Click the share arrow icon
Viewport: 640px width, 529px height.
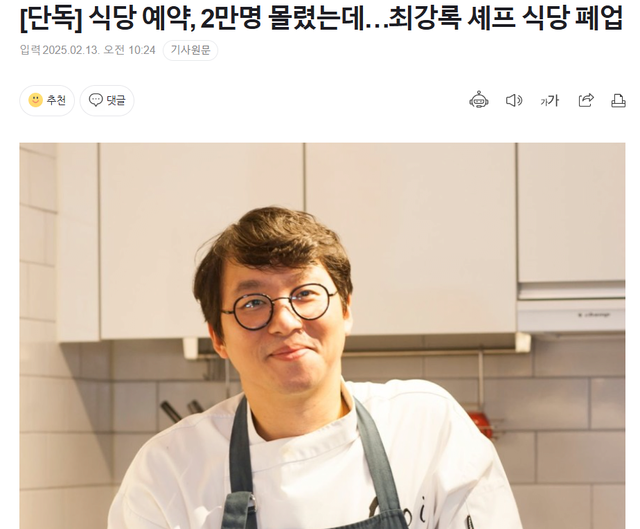tap(586, 100)
